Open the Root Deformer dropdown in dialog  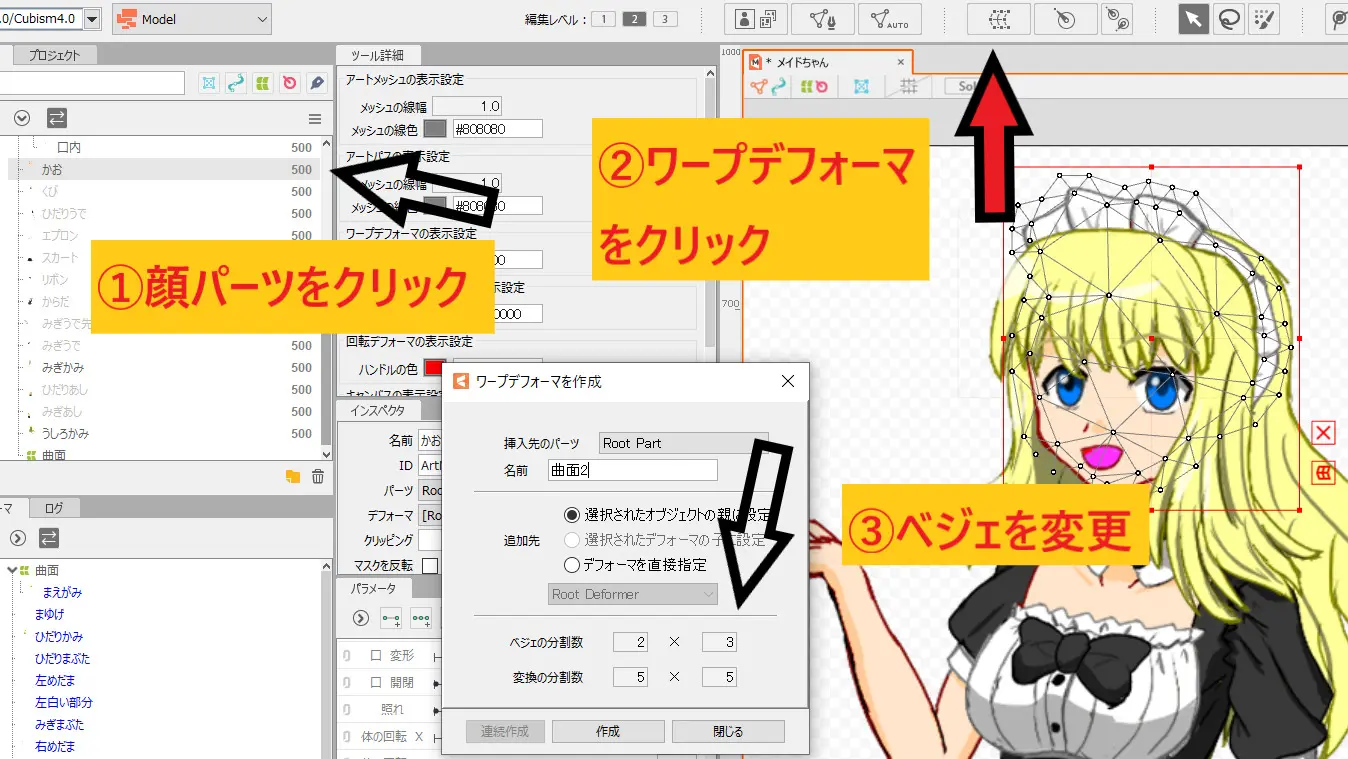(x=632, y=593)
